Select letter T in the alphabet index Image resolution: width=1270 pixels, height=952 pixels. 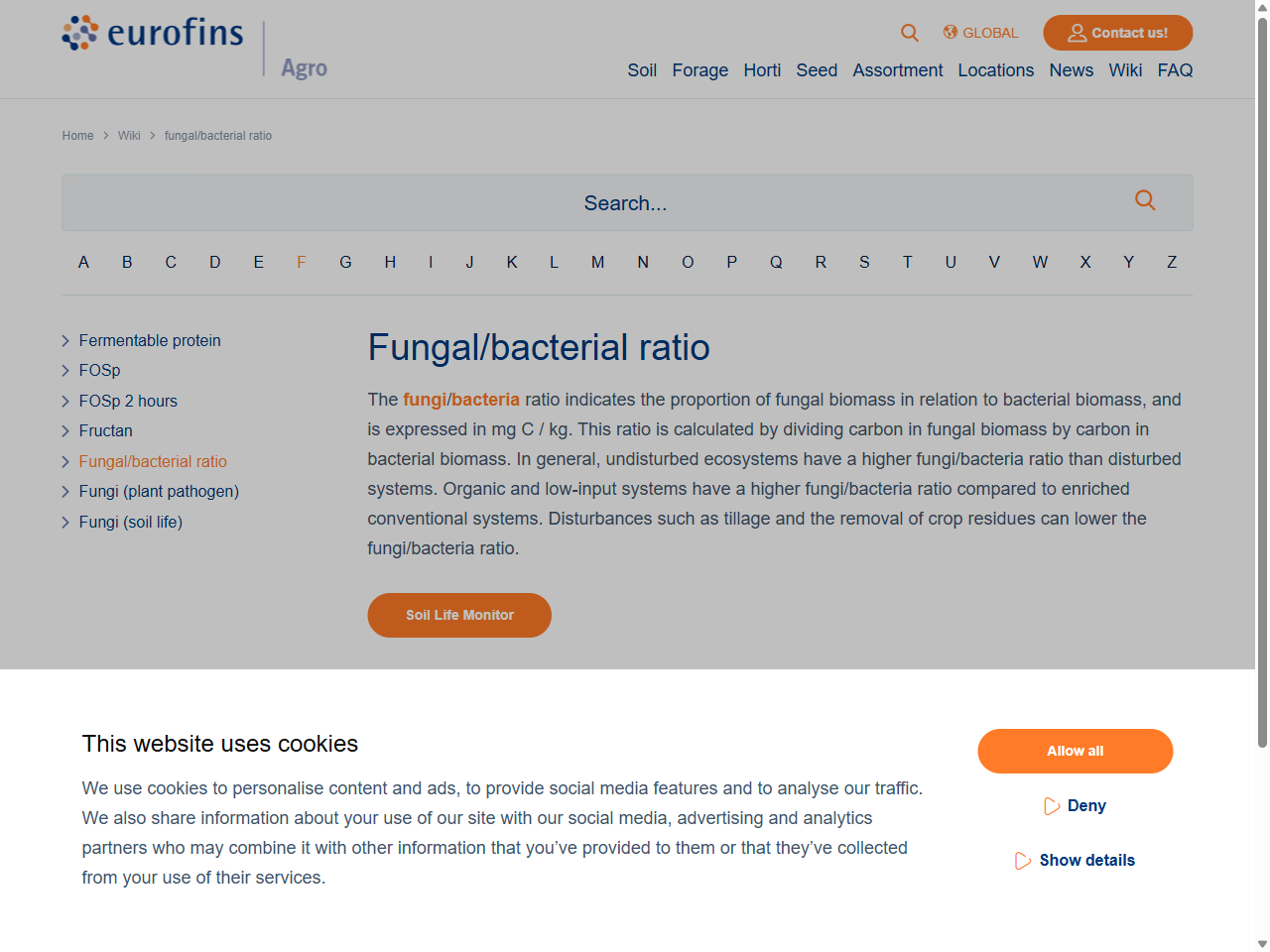[x=907, y=263]
